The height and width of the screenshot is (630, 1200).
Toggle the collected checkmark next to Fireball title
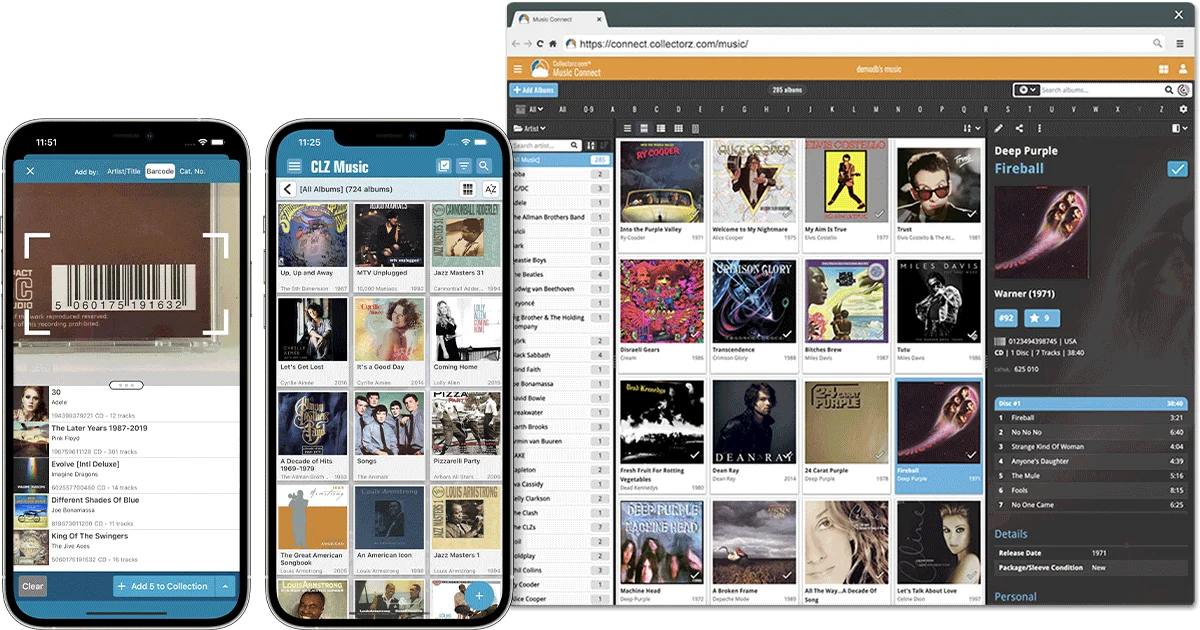coord(1177,169)
